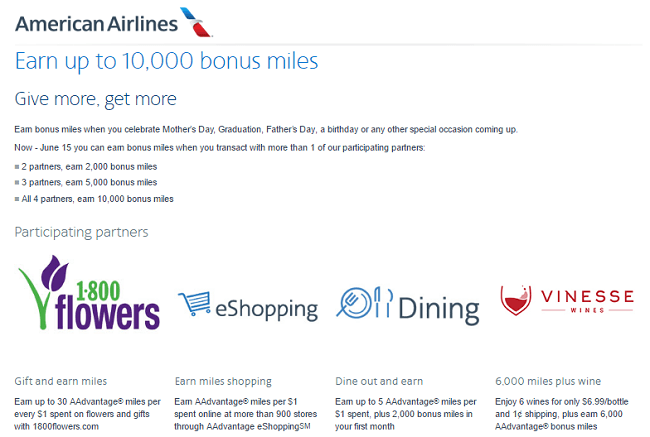Click the 1800flowers.com description text
This screenshot has width=650, height=437.
87,414
